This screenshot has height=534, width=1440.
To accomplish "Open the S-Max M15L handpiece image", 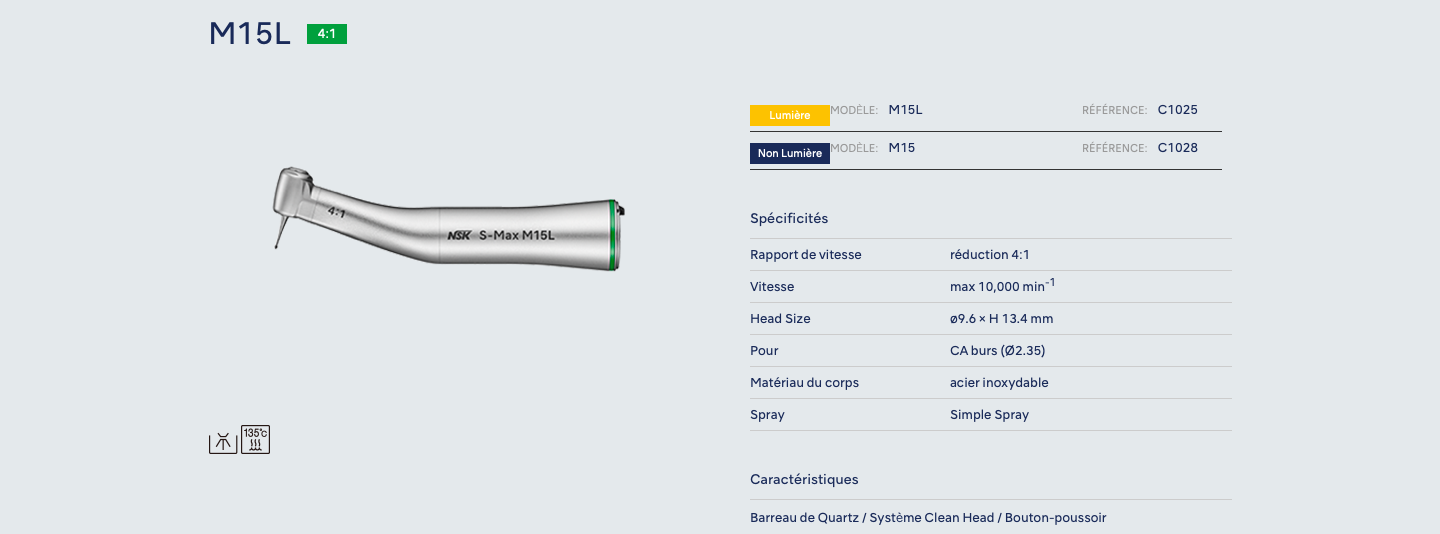I will click(447, 219).
